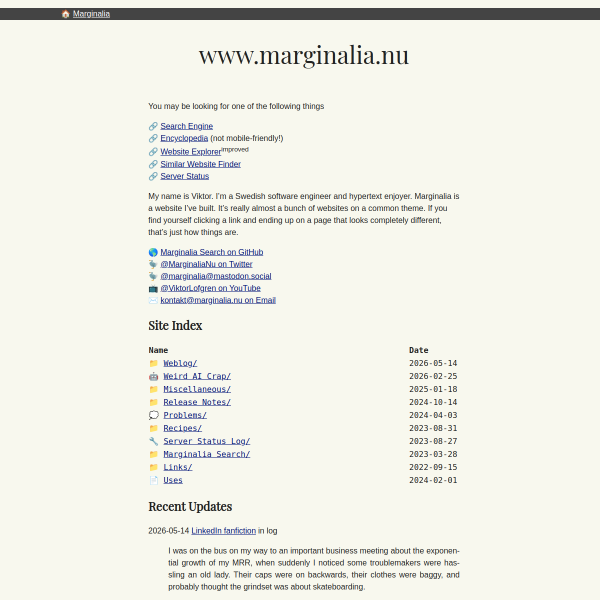
Task: Click folder icon beside Recipes/
Action: [153, 428]
